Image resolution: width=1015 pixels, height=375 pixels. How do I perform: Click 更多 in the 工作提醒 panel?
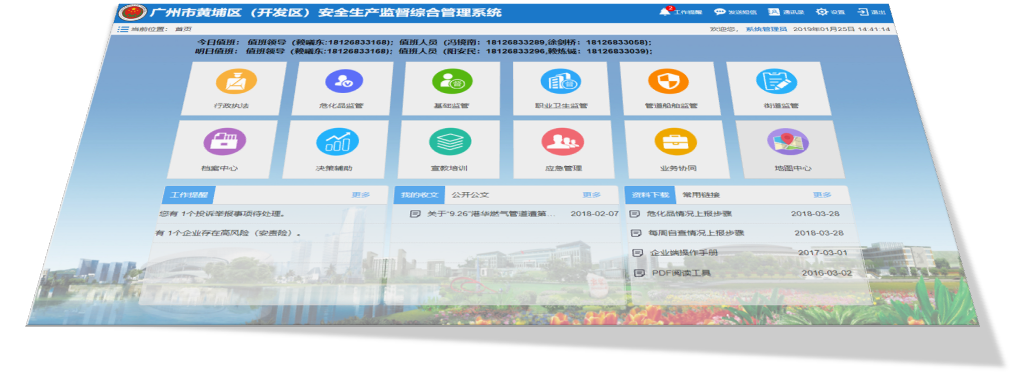[x=361, y=194]
